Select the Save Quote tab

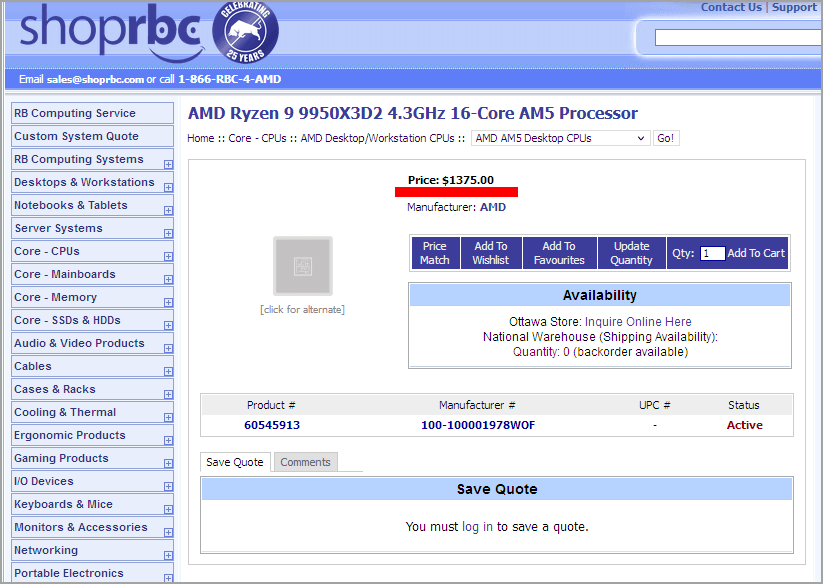click(234, 462)
